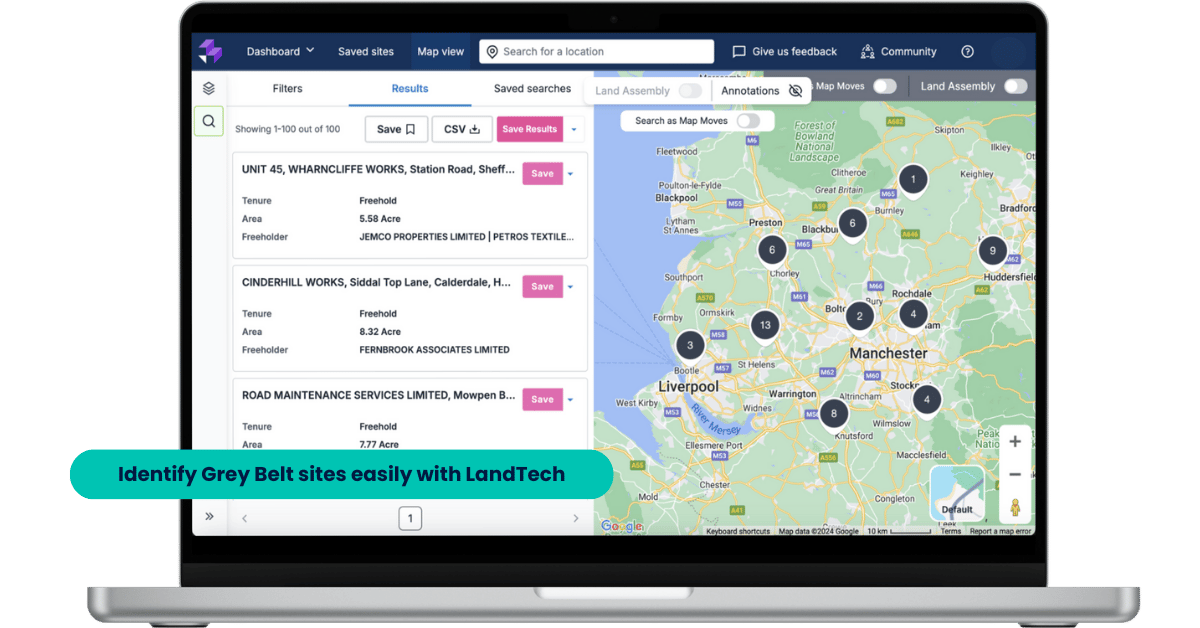
Task: Show Annotations via the eye icon
Action: [794, 90]
